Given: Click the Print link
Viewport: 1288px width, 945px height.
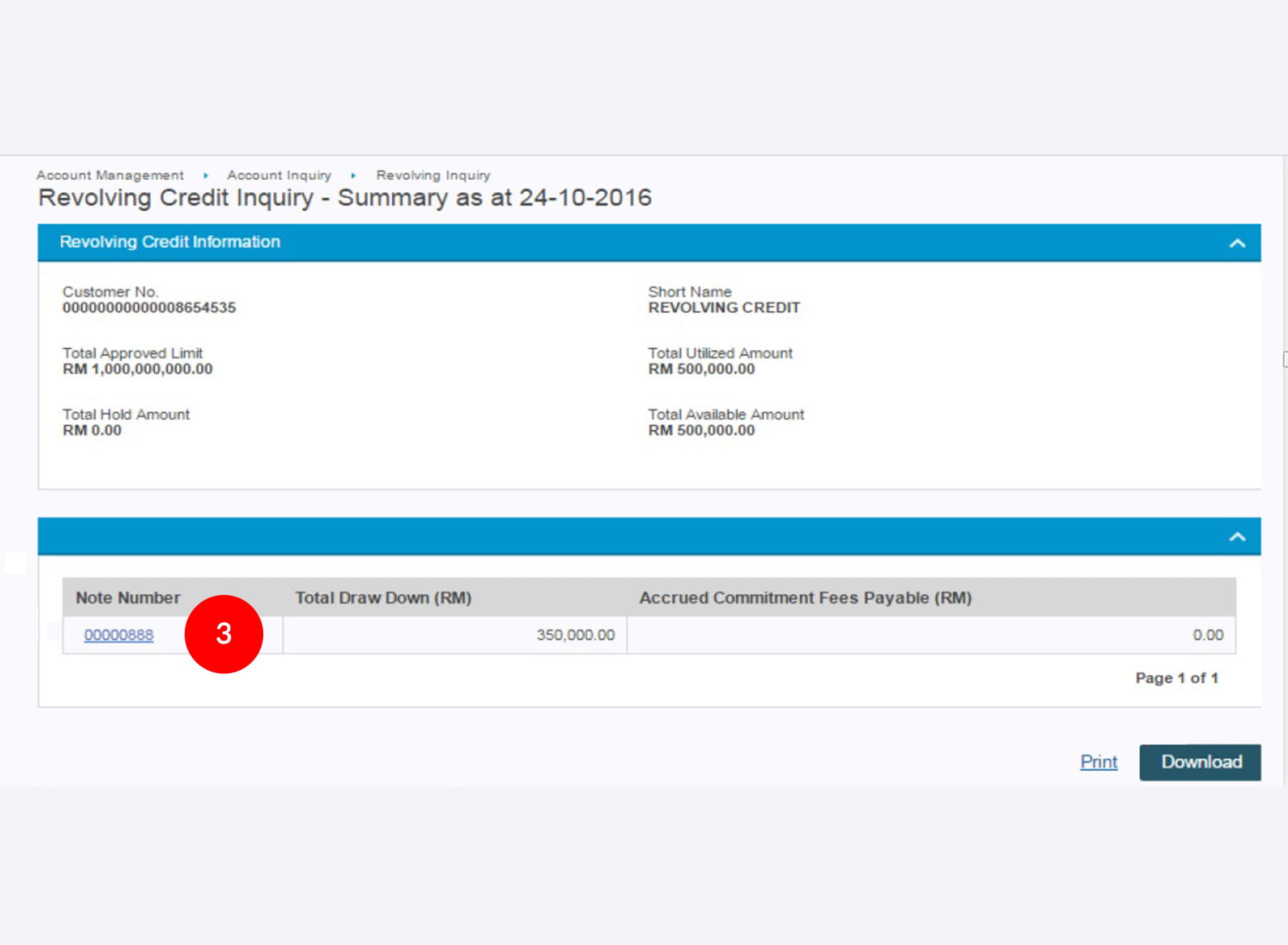Looking at the screenshot, I should [1098, 762].
